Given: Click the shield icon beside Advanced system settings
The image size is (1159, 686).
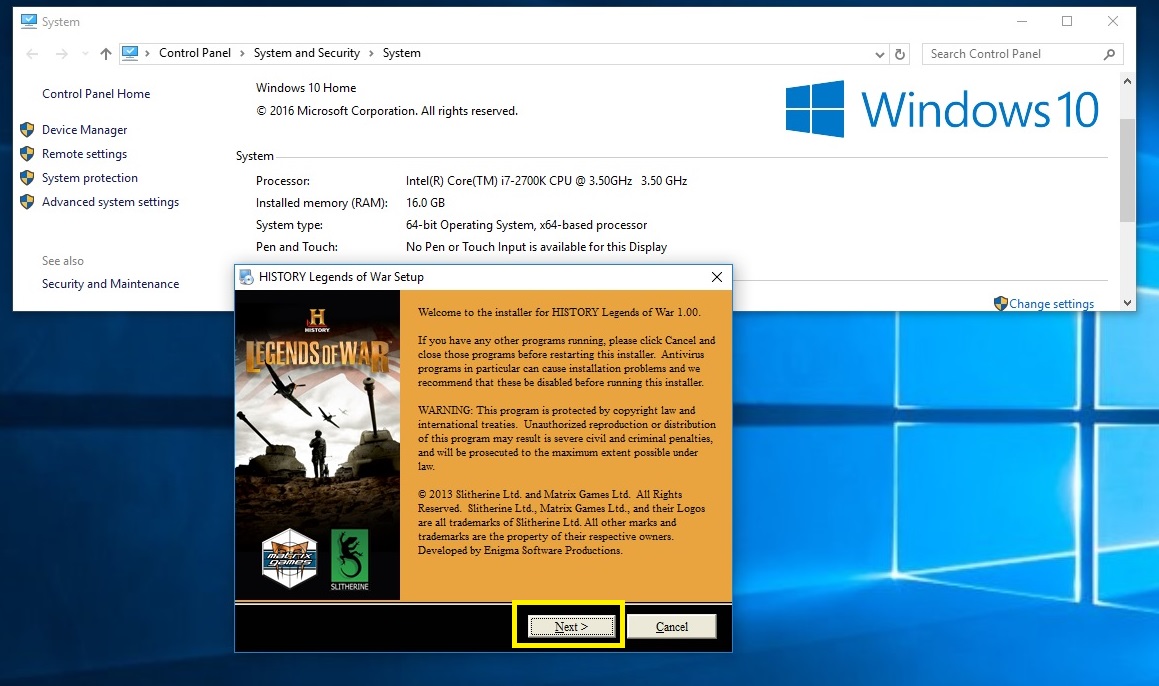Looking at the screenshot, I should (27, 202).
